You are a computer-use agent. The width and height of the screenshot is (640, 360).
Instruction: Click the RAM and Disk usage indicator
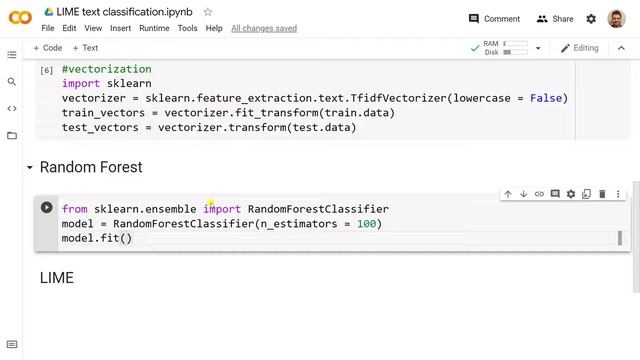(x=506, y=48)
